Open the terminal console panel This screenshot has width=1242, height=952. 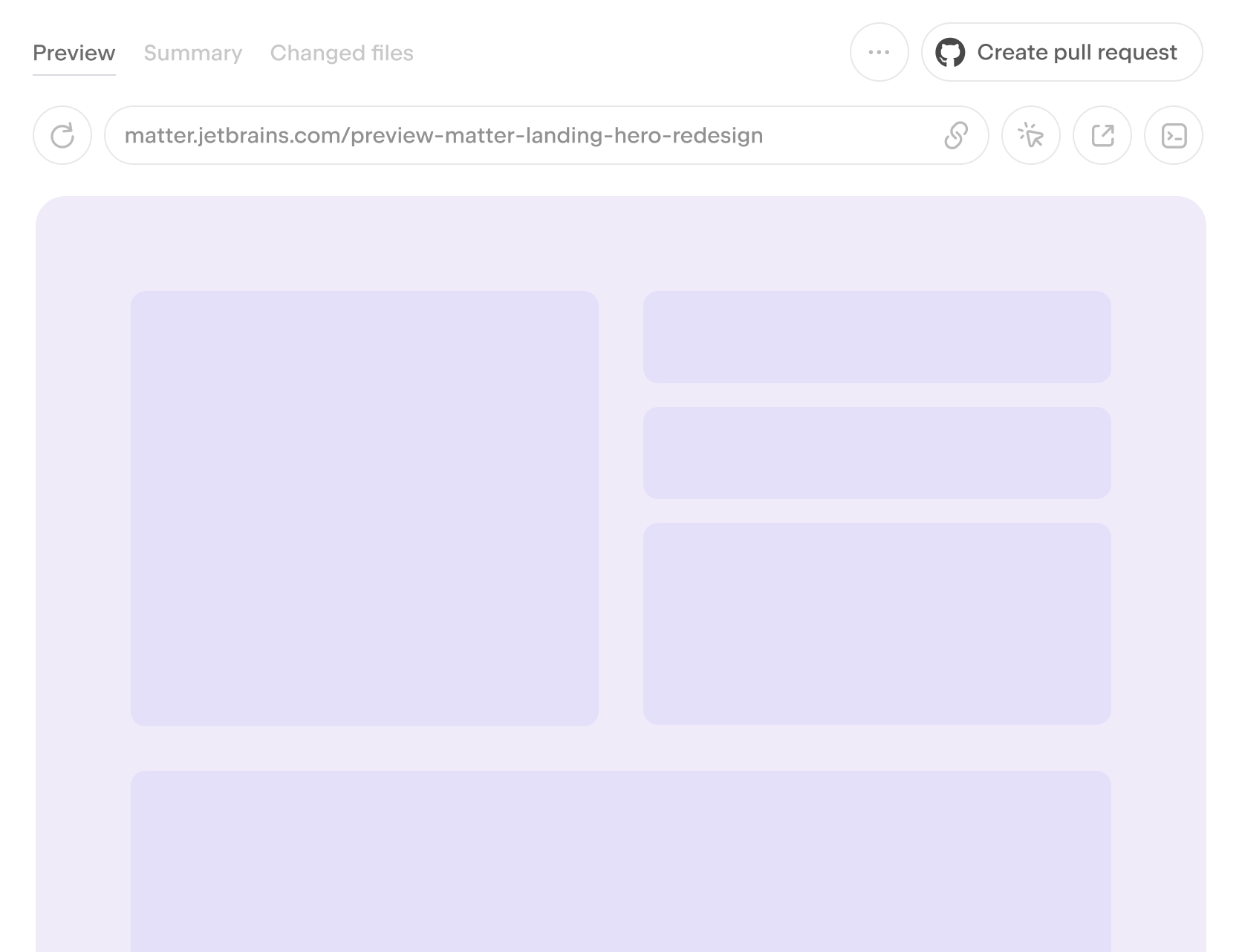[1174, 136]
